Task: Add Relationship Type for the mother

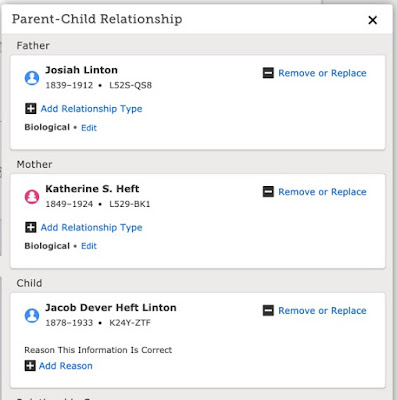Action: 91,227
